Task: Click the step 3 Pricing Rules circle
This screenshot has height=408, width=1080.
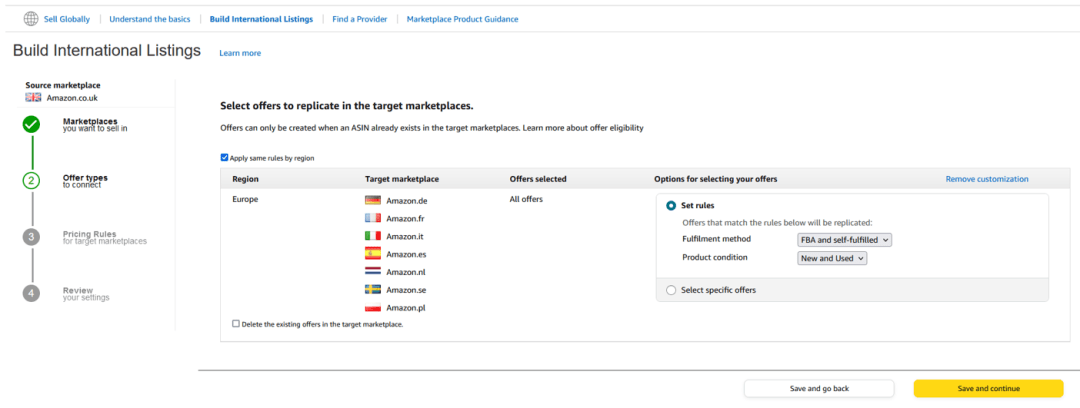Action: 32,237
